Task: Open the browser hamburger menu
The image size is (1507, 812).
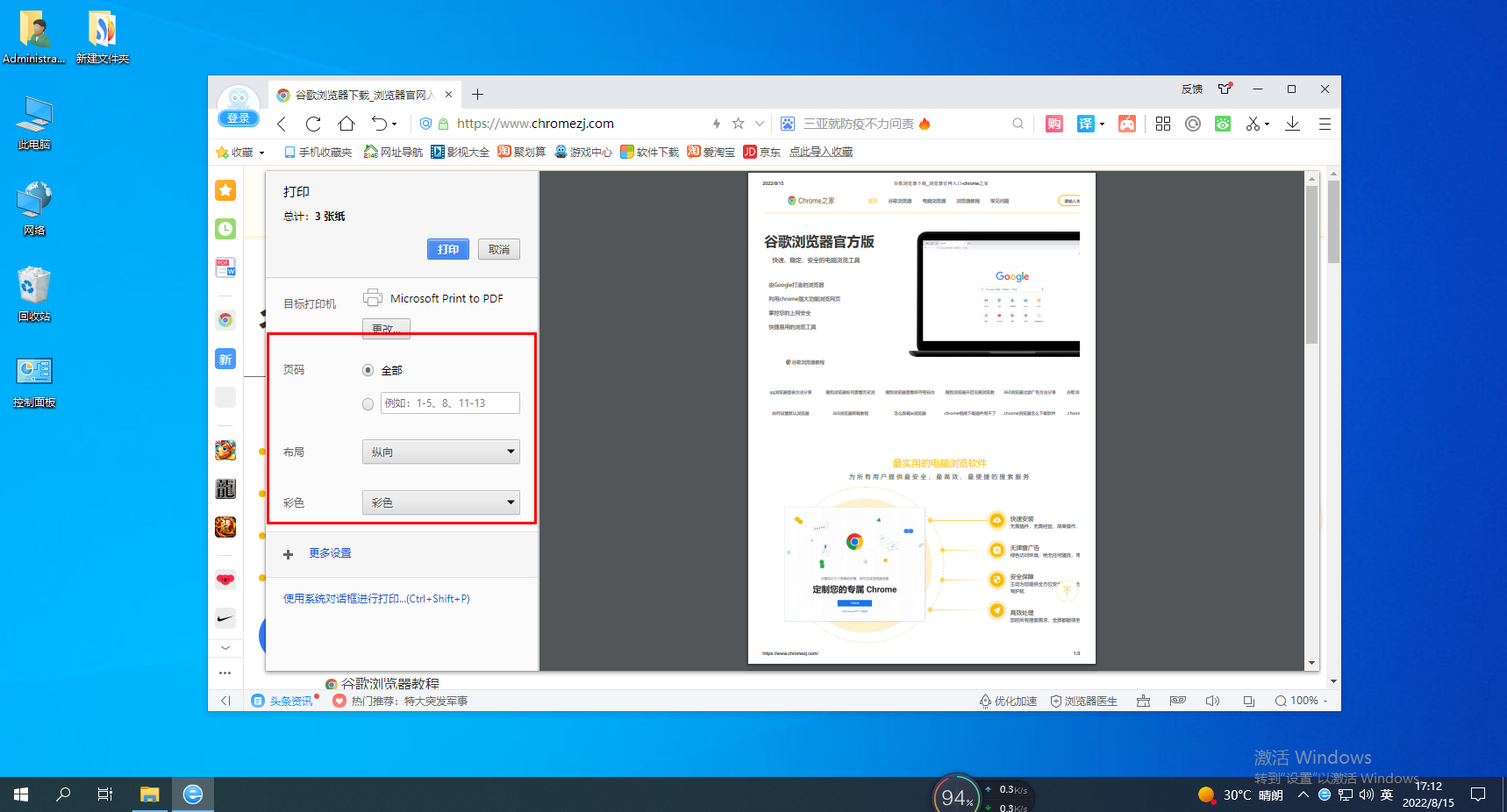Action: tap(1325, 124)
